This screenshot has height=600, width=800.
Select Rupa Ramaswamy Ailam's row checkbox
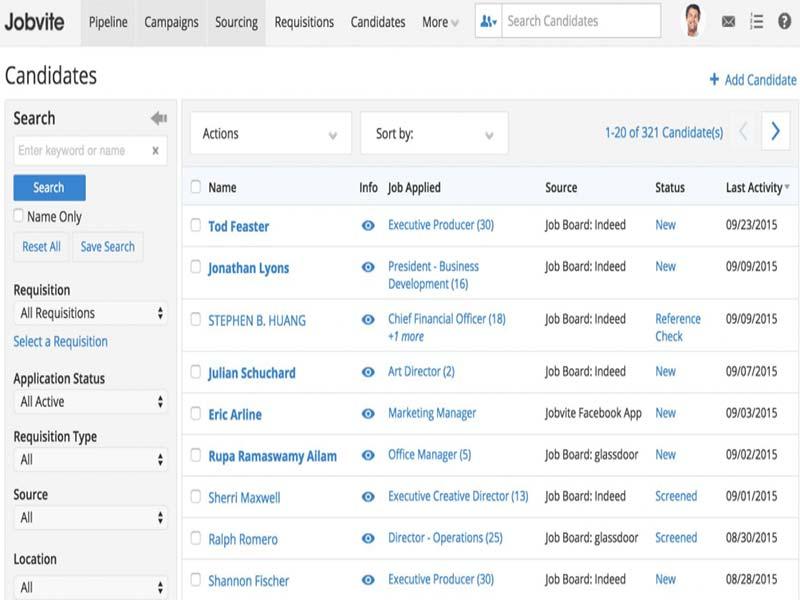(x=195, y=455)
